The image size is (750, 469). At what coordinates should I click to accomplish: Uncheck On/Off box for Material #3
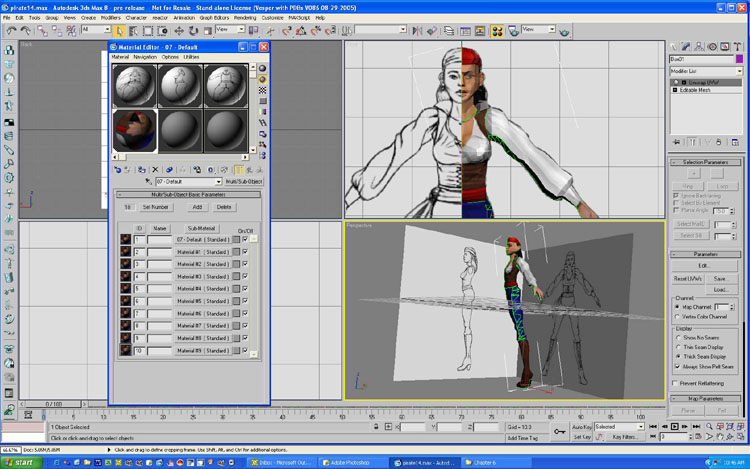point(245,276)
